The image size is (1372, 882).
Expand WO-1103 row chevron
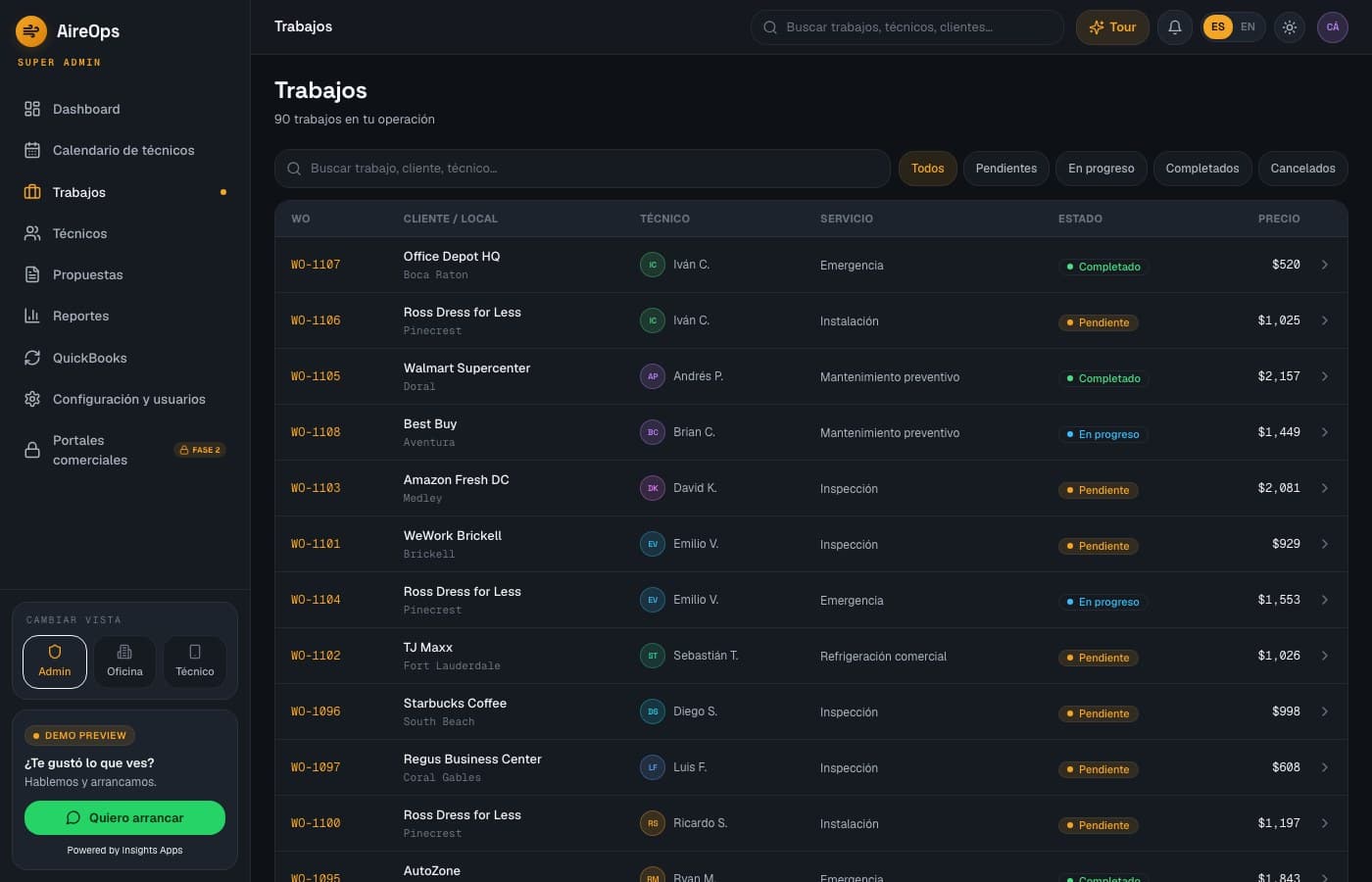pos(1325,488)
